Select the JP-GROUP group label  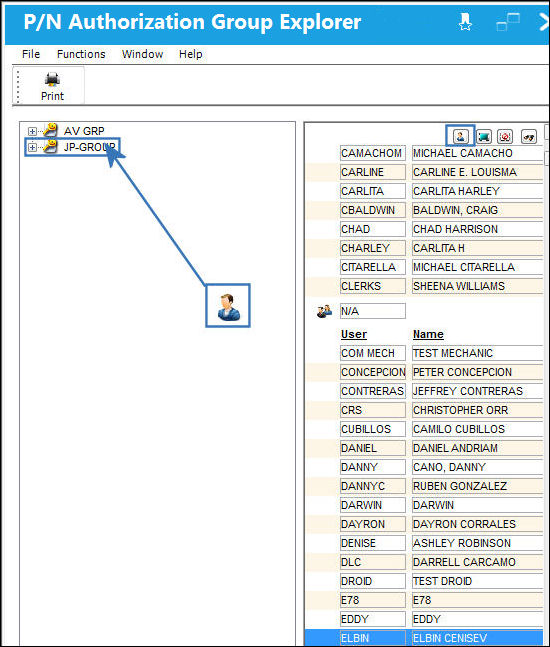point(90,147)
